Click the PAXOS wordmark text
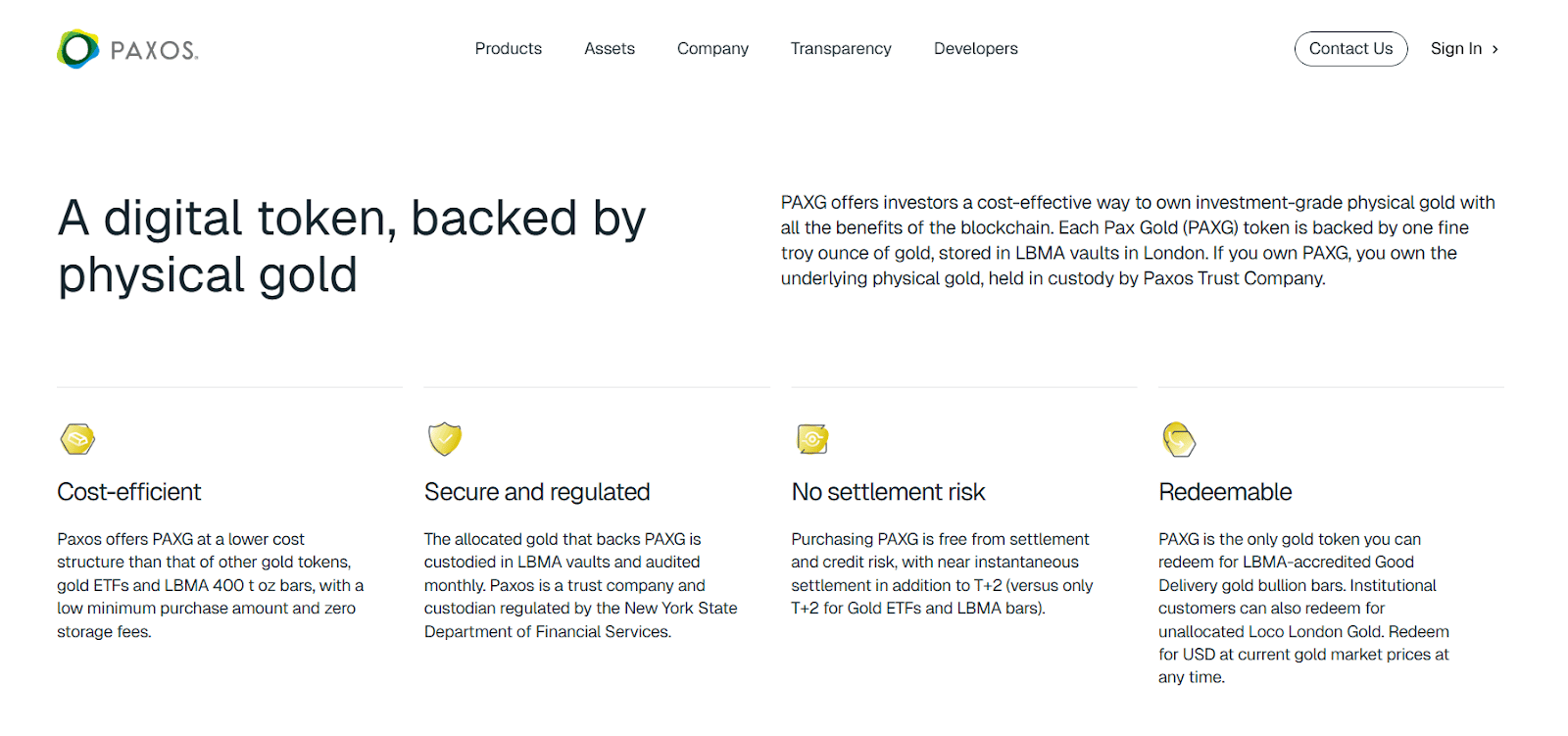Screen dimensions: 1568x736 click(154, 51)
